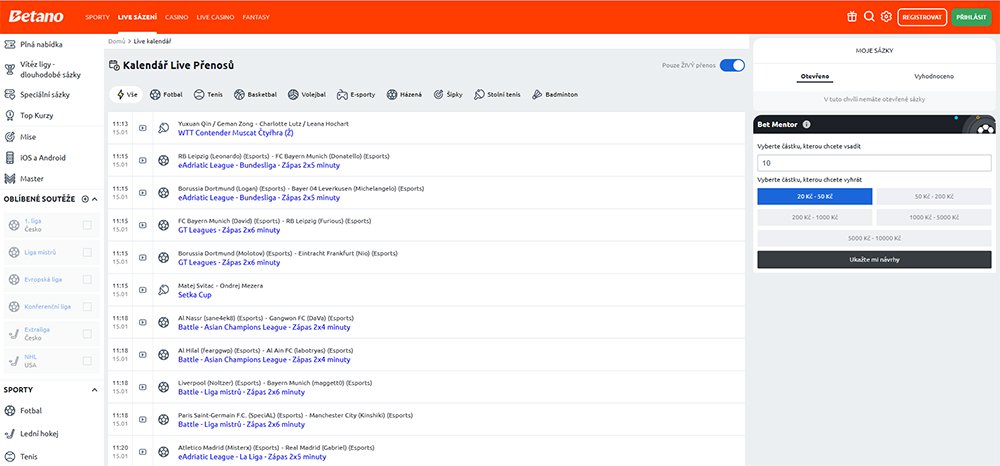Click the Top Kurzy icon

tap(10, 115)
